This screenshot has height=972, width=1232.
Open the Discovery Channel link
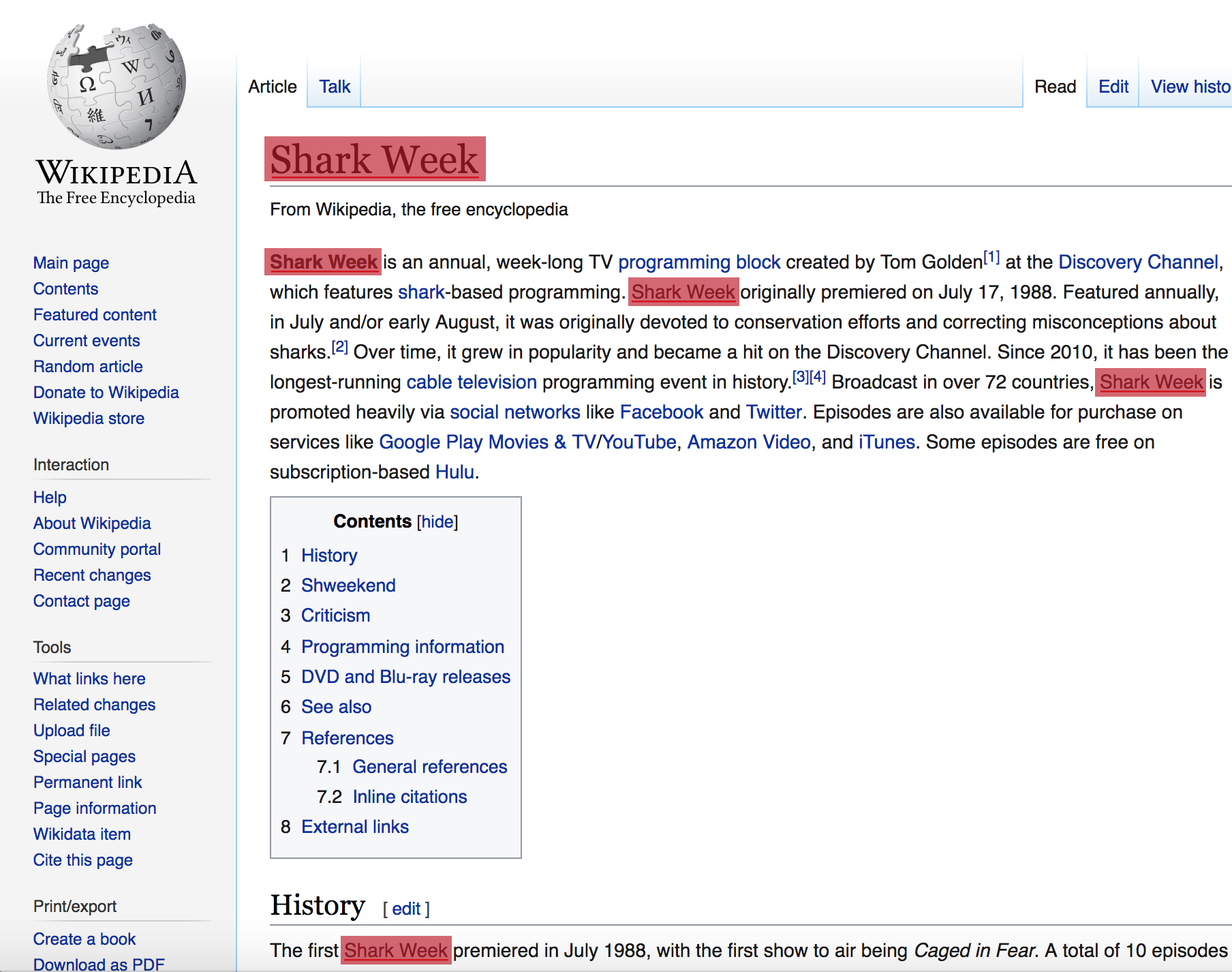(1139, 262)
